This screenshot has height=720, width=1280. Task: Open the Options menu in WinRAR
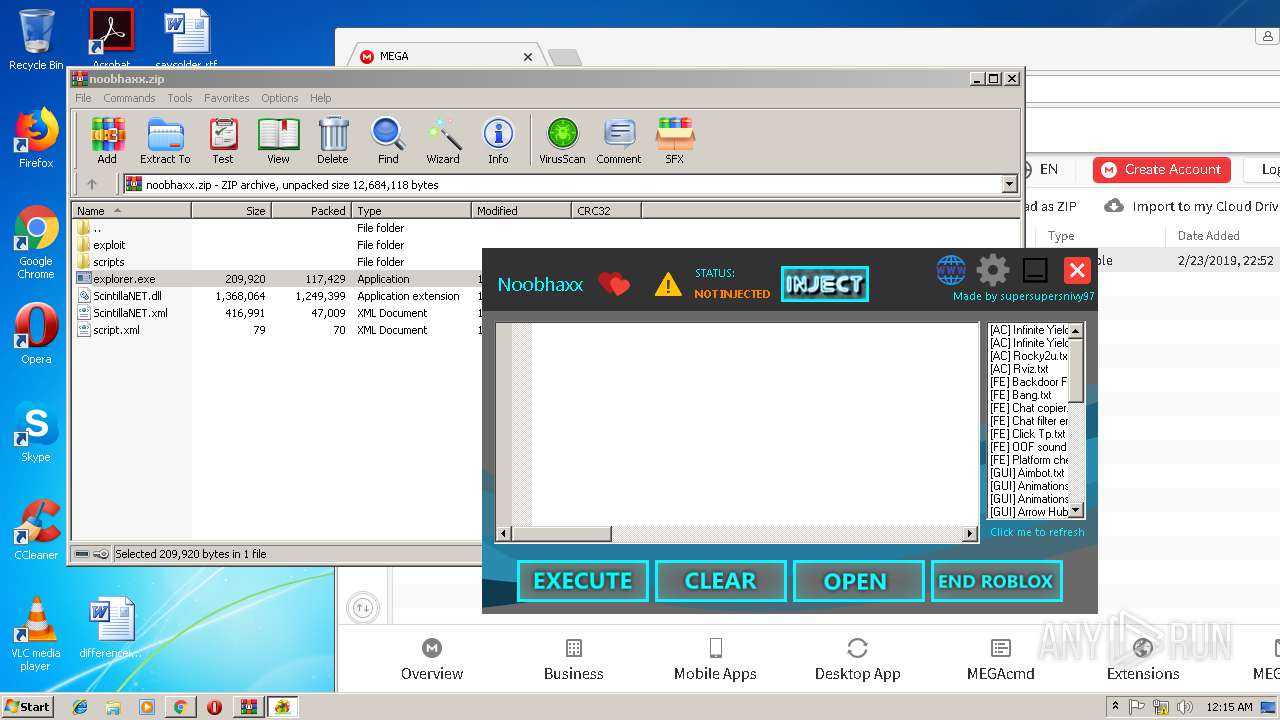(280, 98)
